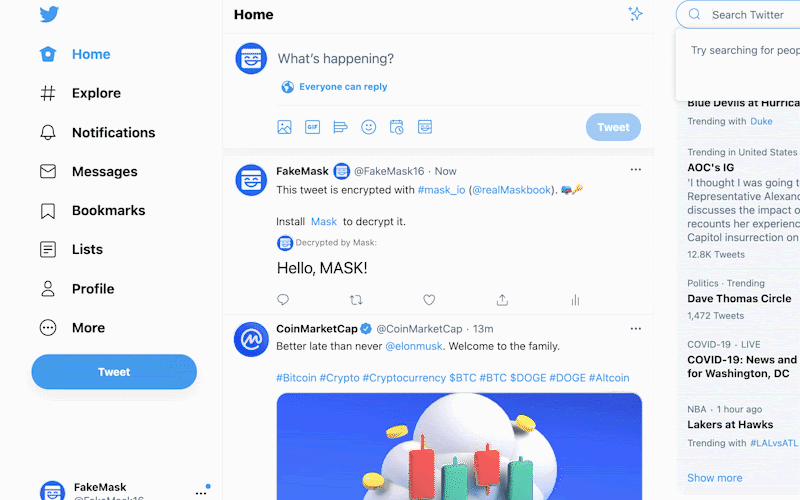Follow the #mask_io hashtag link
This screenshot has width=800, height=500.
(441, 190)
